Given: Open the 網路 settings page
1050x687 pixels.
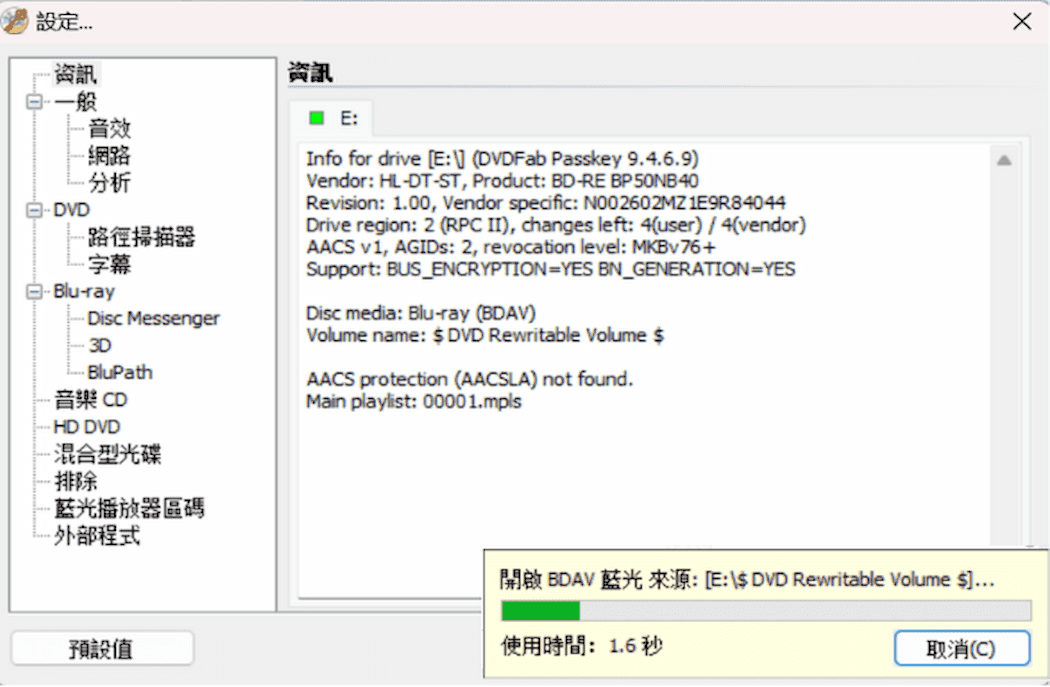Looking at the screenshot, I should click(x=109, y=156).
